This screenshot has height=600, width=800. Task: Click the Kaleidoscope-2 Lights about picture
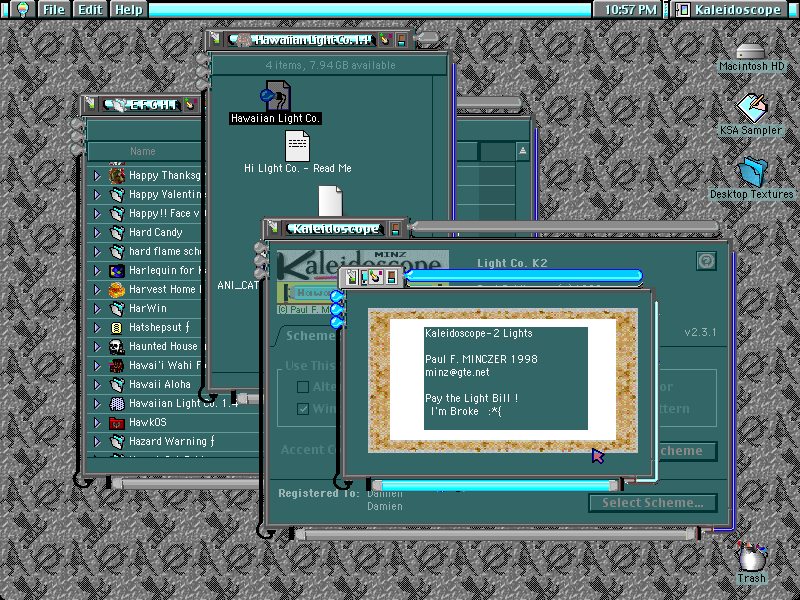pos(503,380)
